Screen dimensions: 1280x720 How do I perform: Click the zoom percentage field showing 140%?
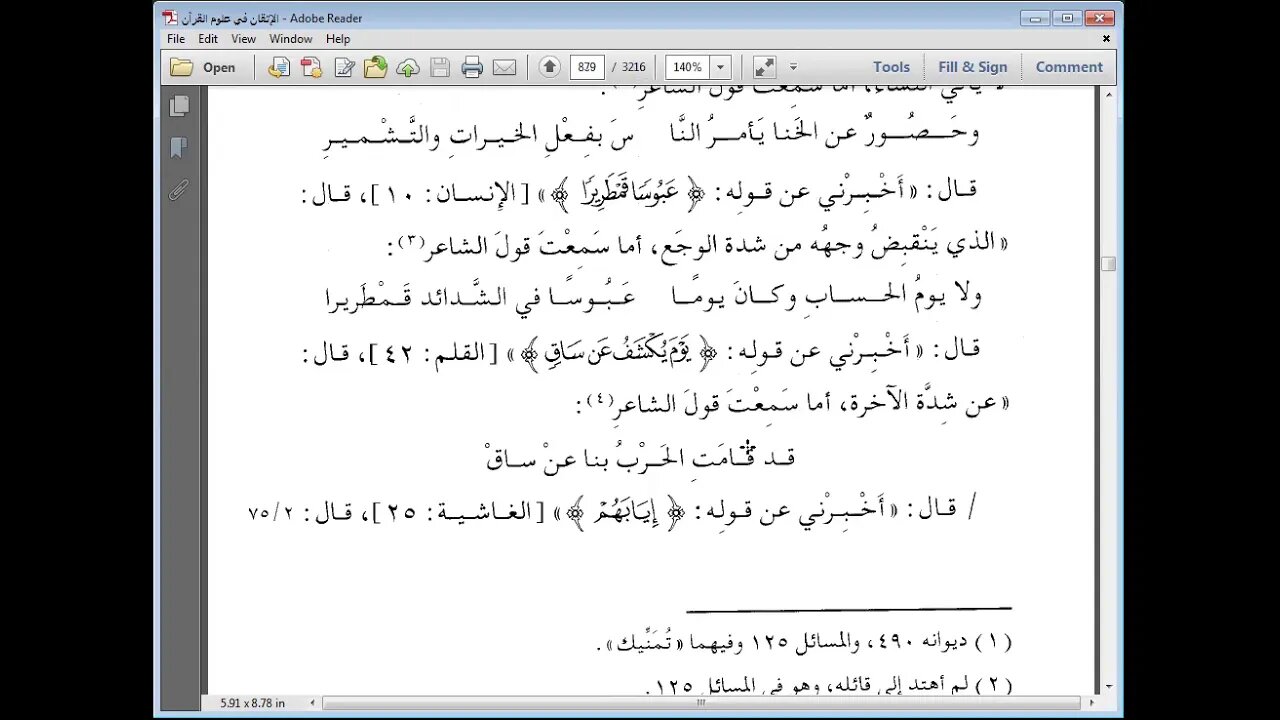click(x=688, y=67)
